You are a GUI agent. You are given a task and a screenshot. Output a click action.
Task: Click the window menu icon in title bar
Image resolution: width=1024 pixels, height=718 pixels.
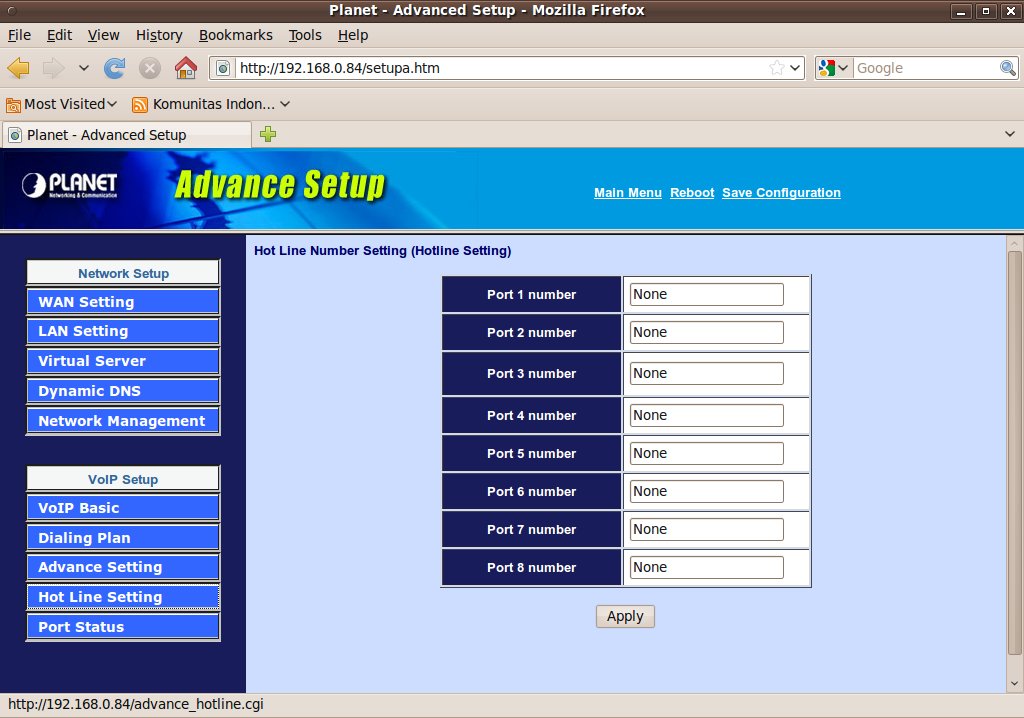click(12, 10)
